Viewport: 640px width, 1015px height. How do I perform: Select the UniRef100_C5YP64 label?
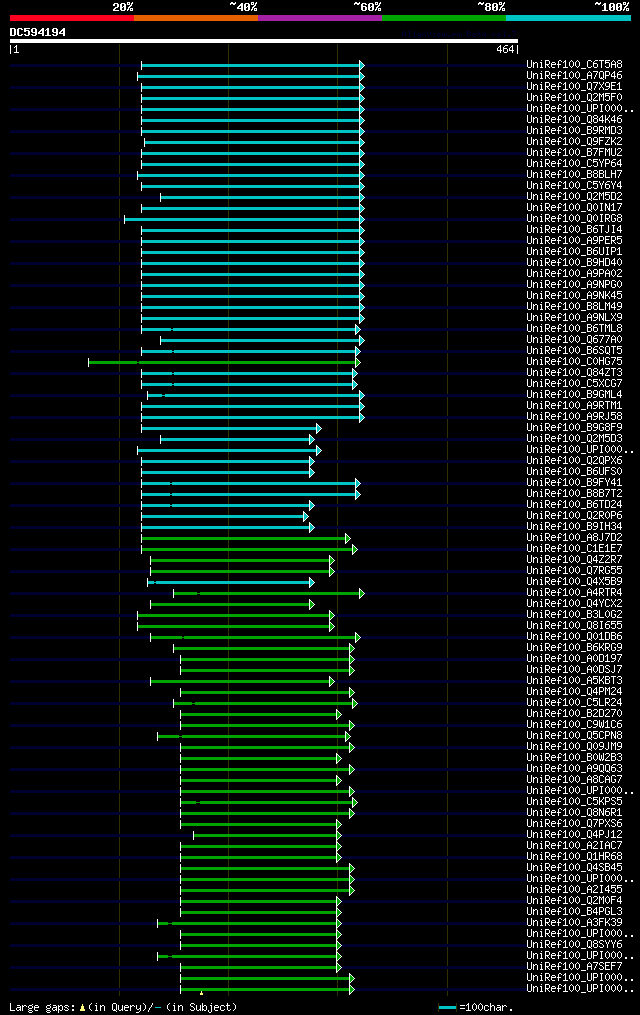[575, 164]
